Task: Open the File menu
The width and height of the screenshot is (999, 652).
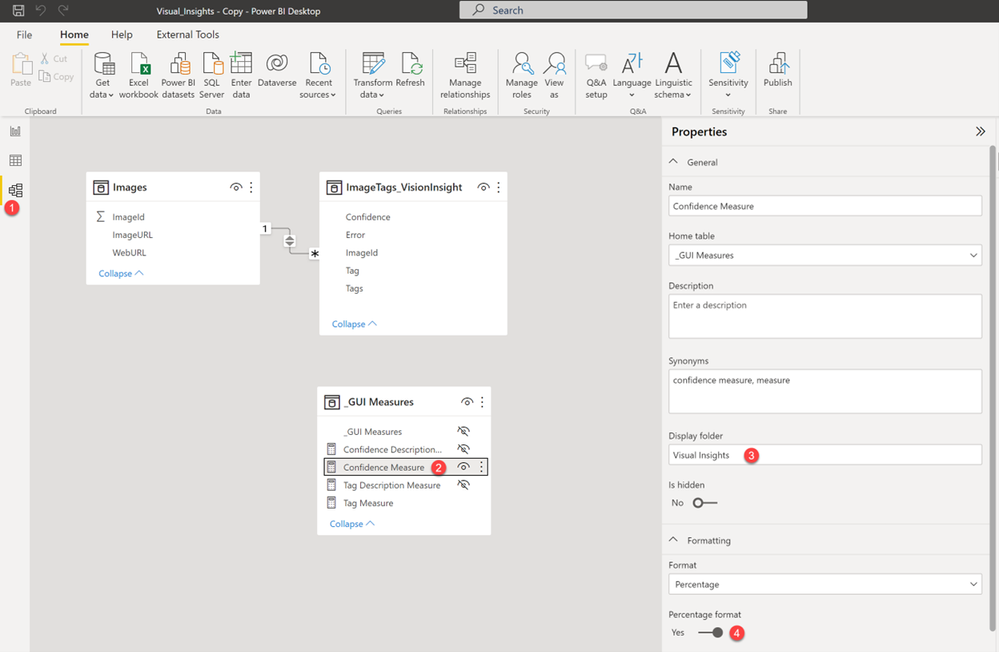Action: pyautogui.click(x=24, y=34)
